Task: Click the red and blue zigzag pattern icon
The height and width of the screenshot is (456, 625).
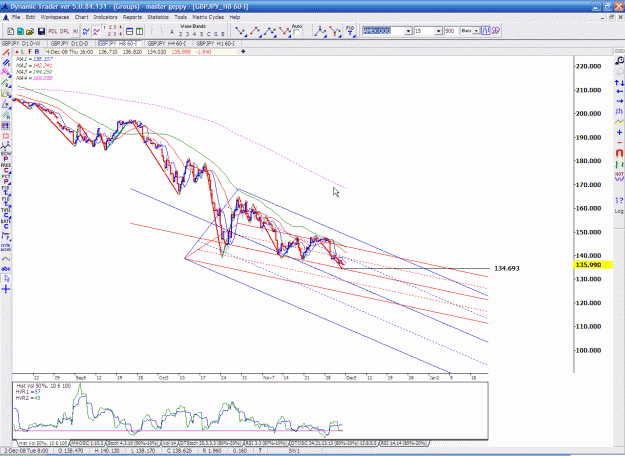Action: [285, 31]
